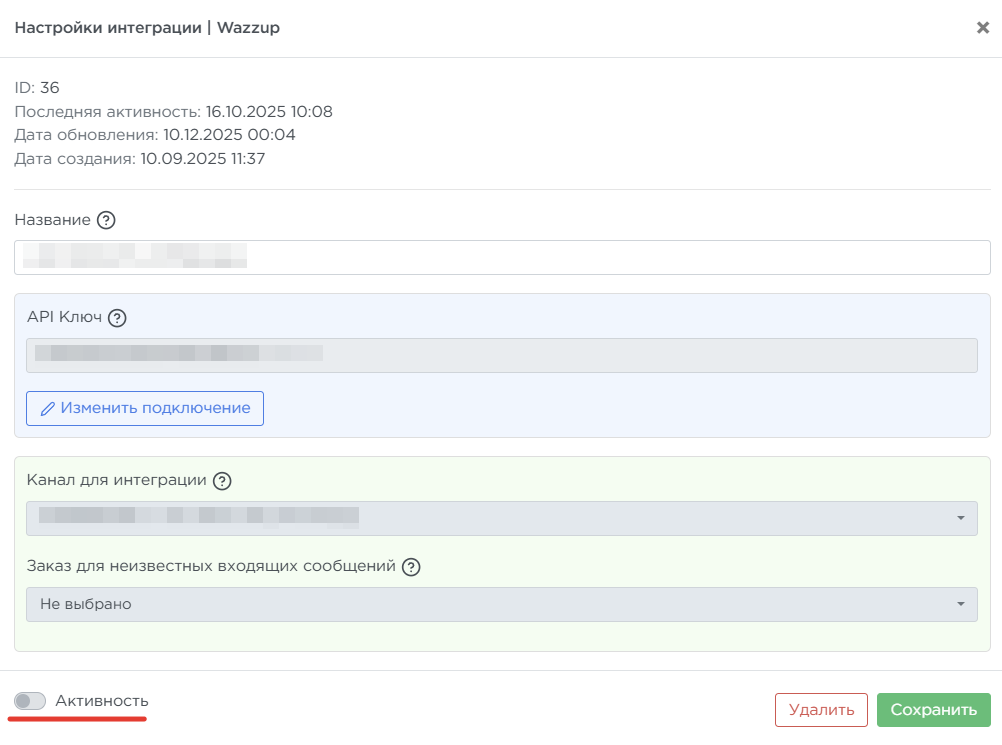
Task: Click the Активность label text
Action: 102,701
